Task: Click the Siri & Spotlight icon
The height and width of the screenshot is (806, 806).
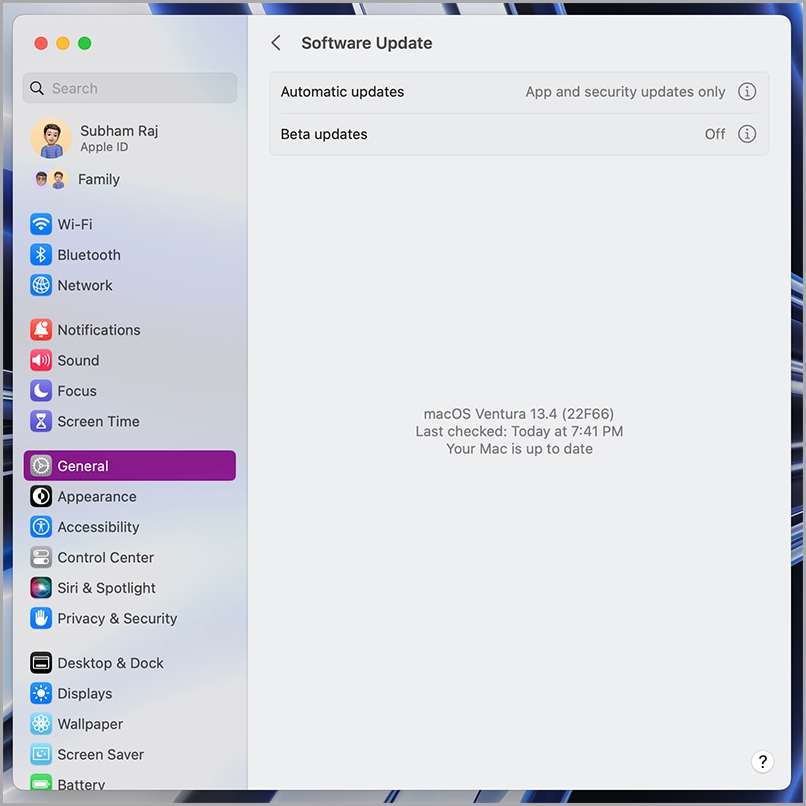Action: point(41,588)
